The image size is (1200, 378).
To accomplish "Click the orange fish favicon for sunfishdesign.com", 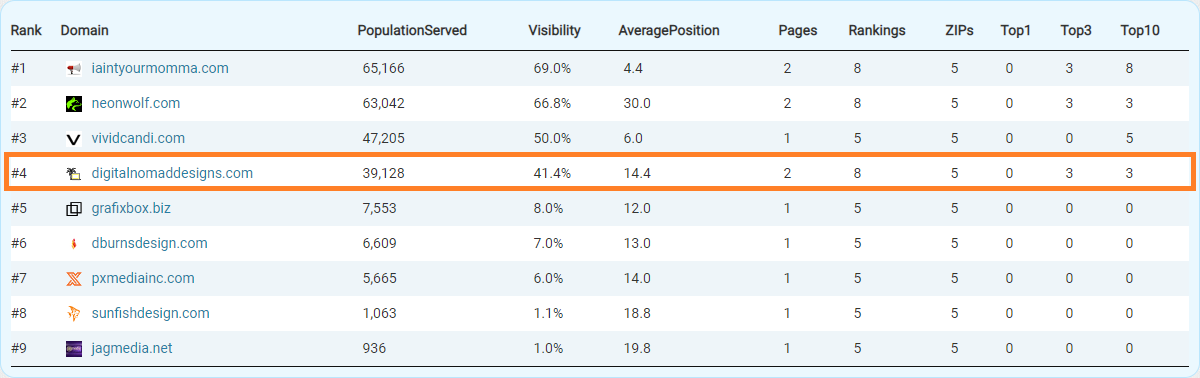I will point(73,314).
